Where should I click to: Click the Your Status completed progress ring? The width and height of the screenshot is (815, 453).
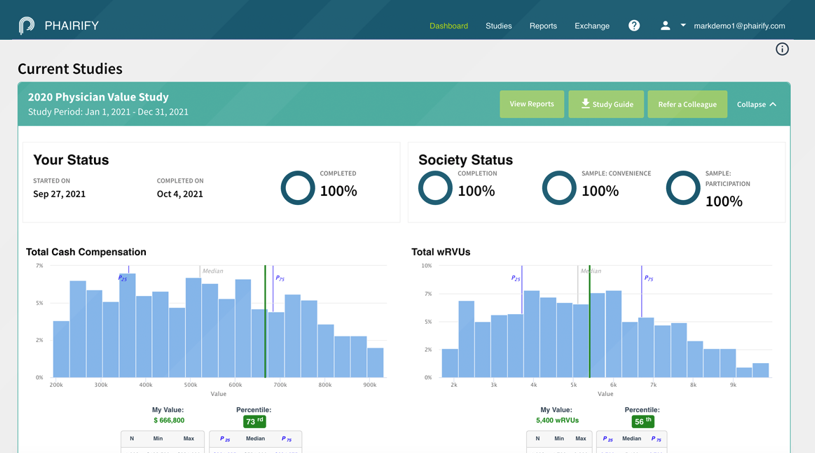coord(297,188)
